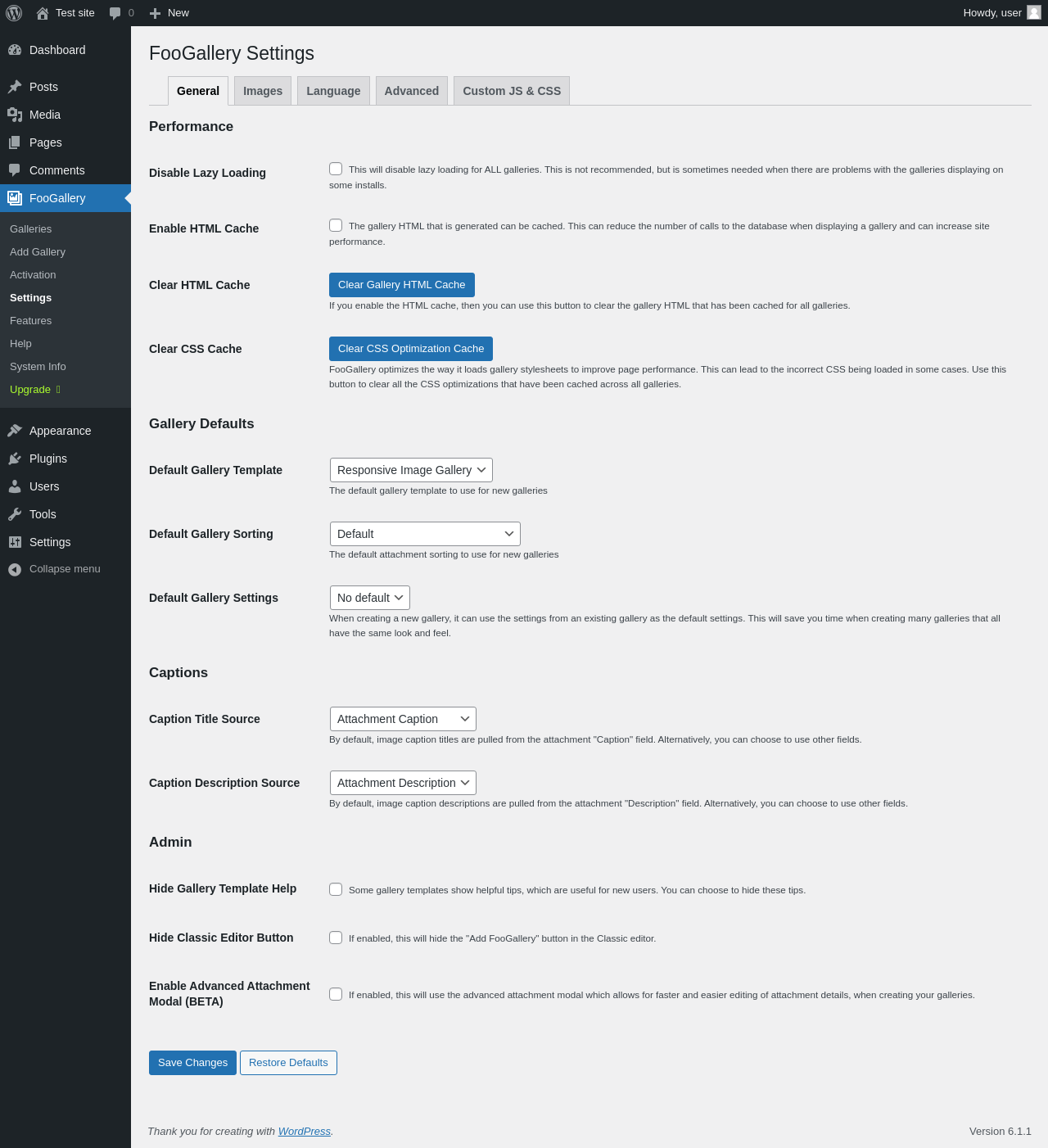Click the Dashboard gauge icon
Viewport: 1048px width, 1148px height.
pyautogui.click(x=15, y=50)
